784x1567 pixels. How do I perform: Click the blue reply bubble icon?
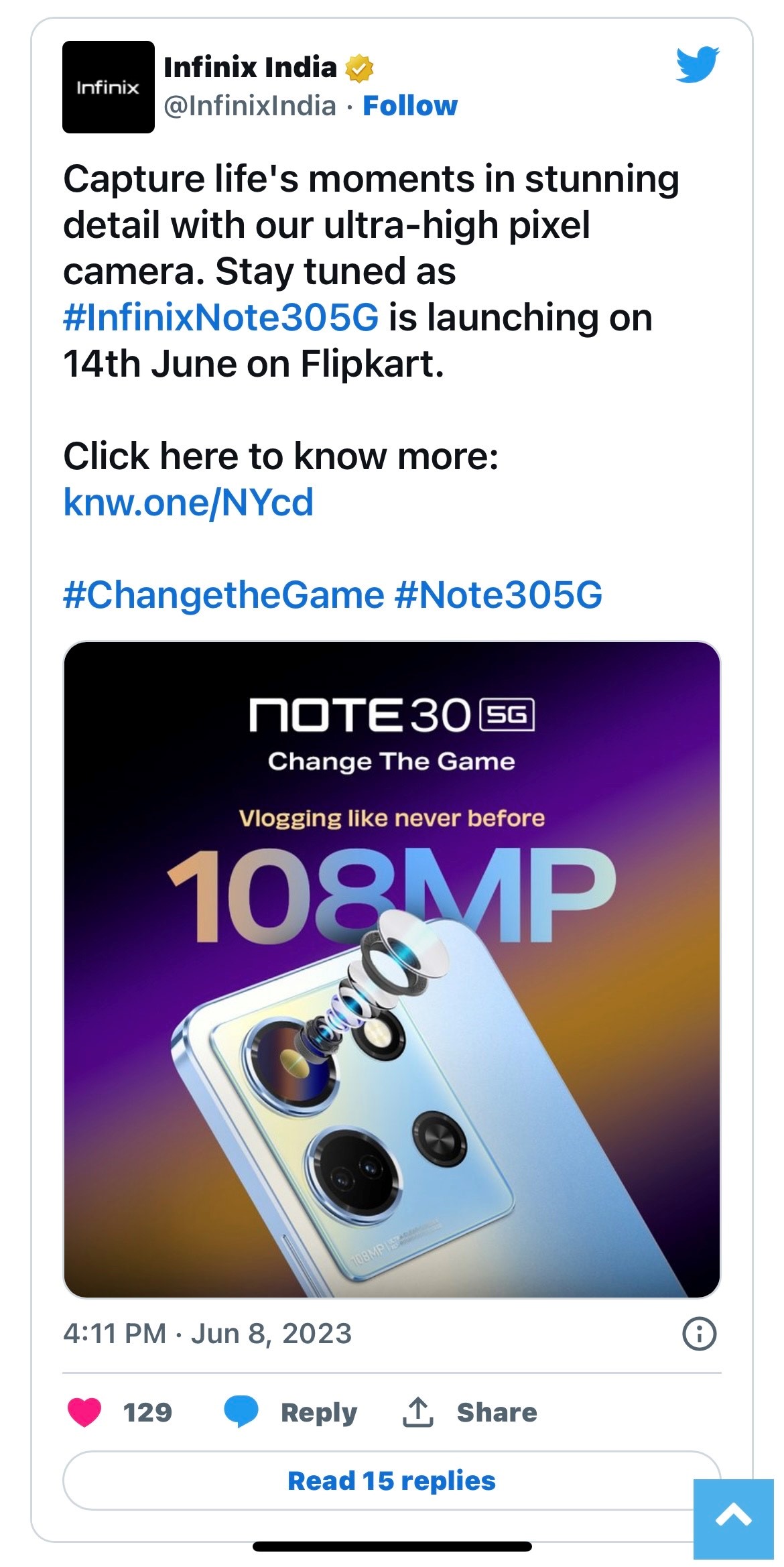[241, 1412]
